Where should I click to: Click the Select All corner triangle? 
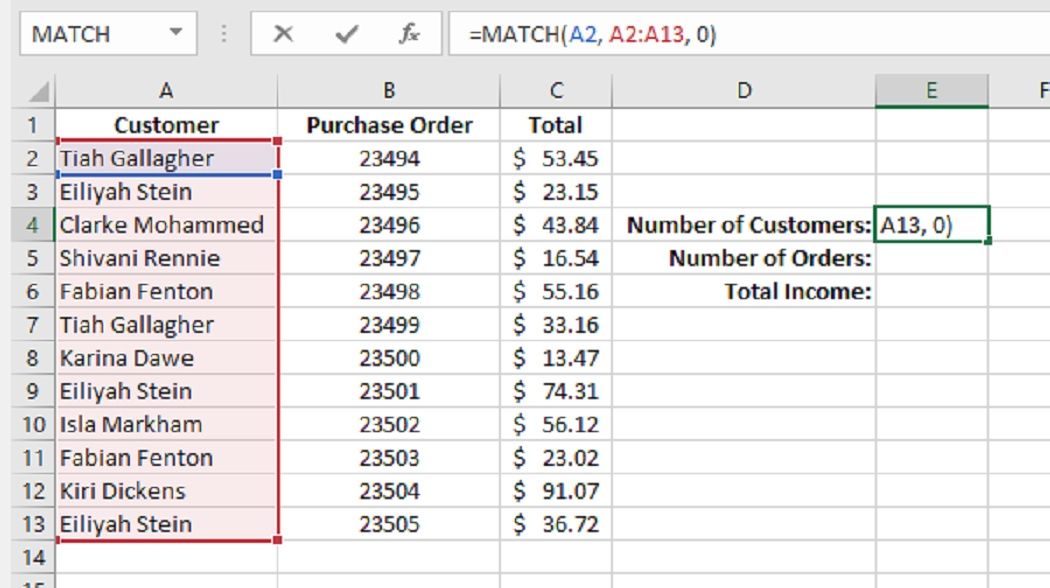38,92
